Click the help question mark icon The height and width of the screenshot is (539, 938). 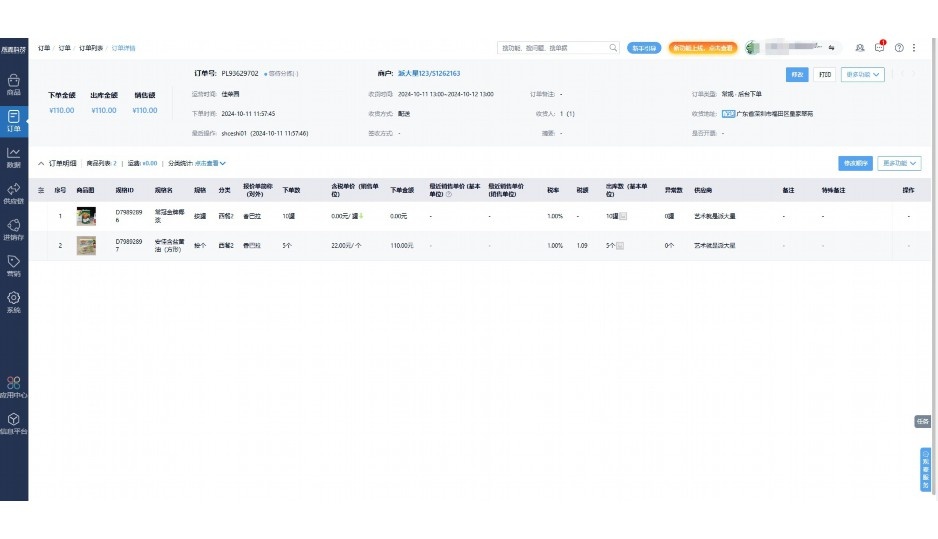[x=899, y=47]
